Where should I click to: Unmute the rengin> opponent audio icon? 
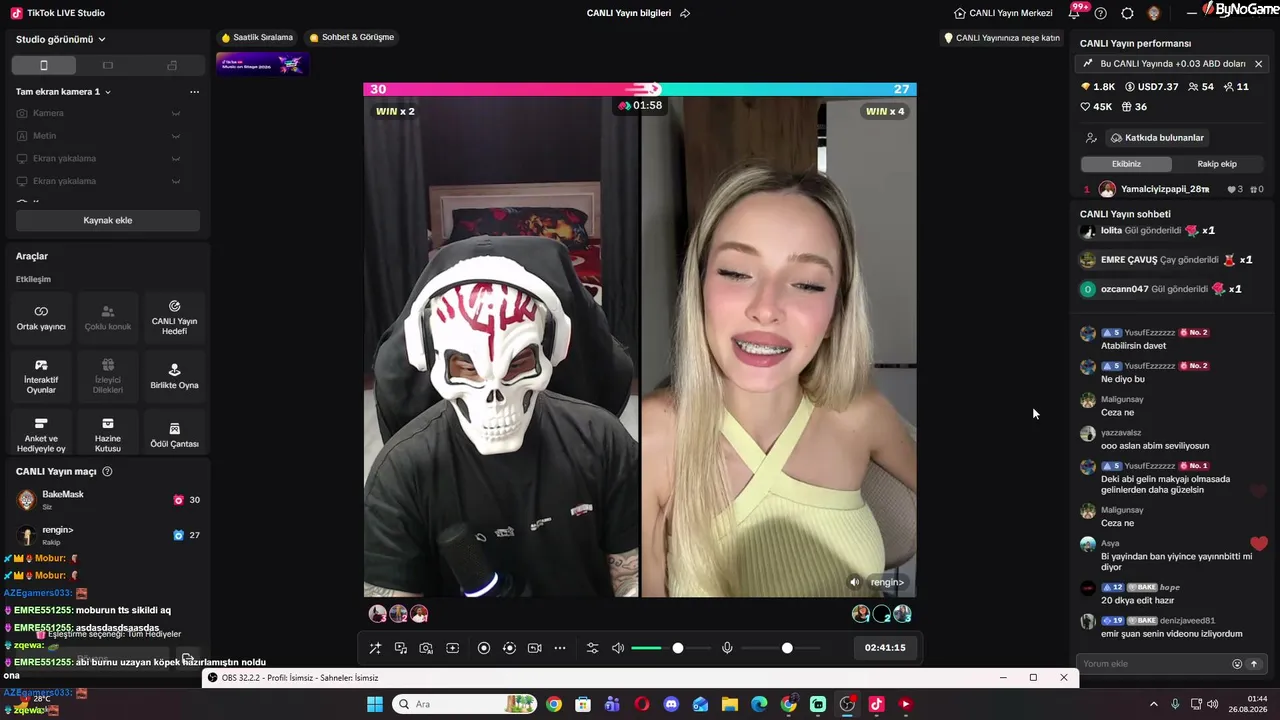click(x=854, y=582)
